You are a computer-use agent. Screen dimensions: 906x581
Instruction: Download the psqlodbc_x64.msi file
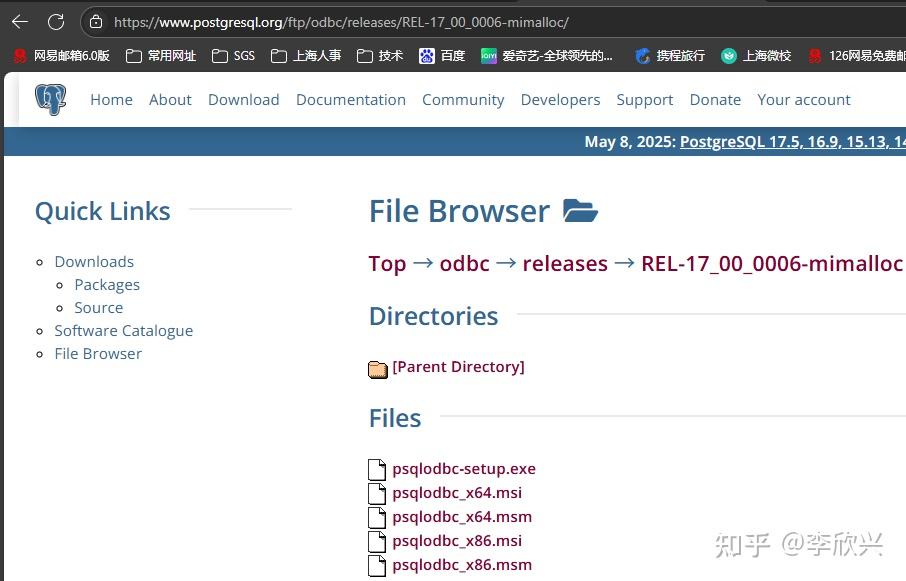457,493
